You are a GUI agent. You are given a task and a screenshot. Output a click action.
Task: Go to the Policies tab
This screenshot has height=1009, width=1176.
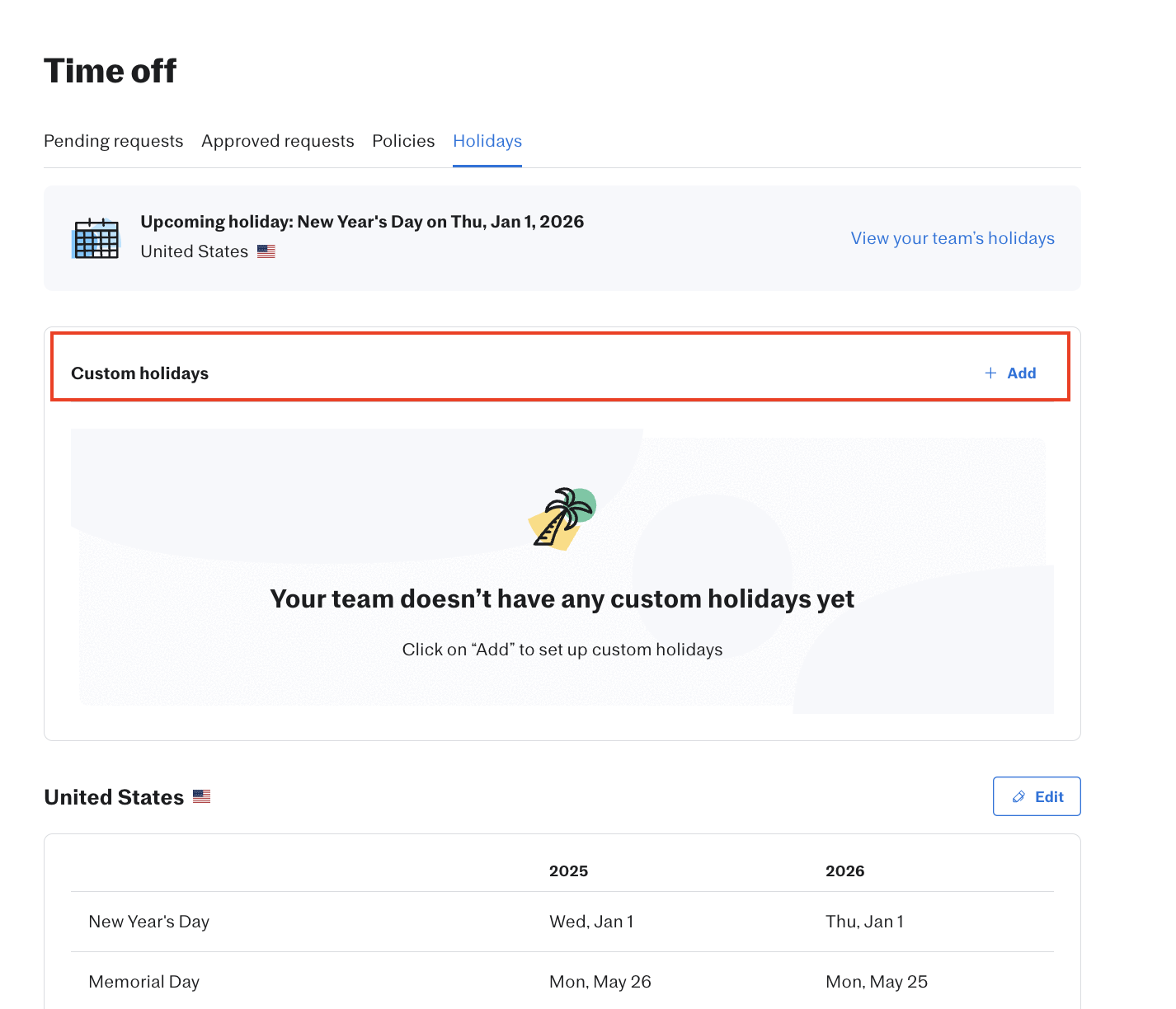point(403,141)
